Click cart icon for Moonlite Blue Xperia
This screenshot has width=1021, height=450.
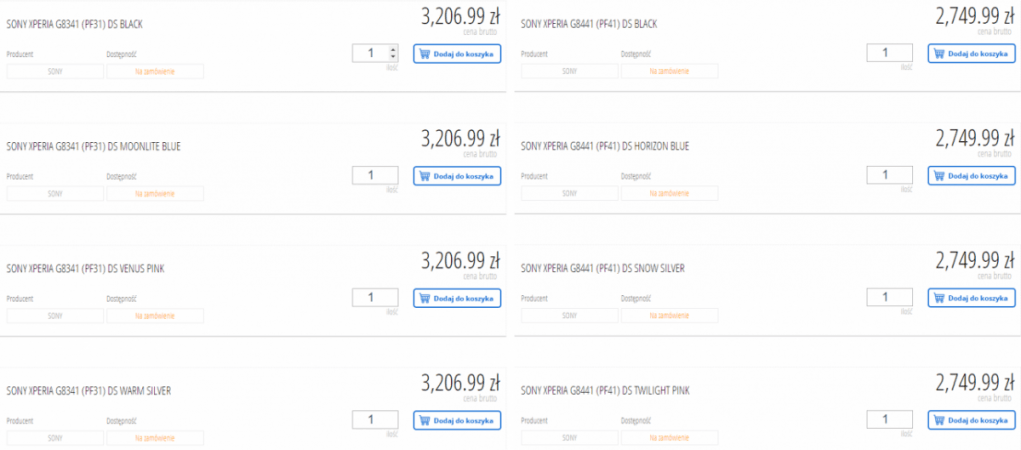tap(424, 176)
